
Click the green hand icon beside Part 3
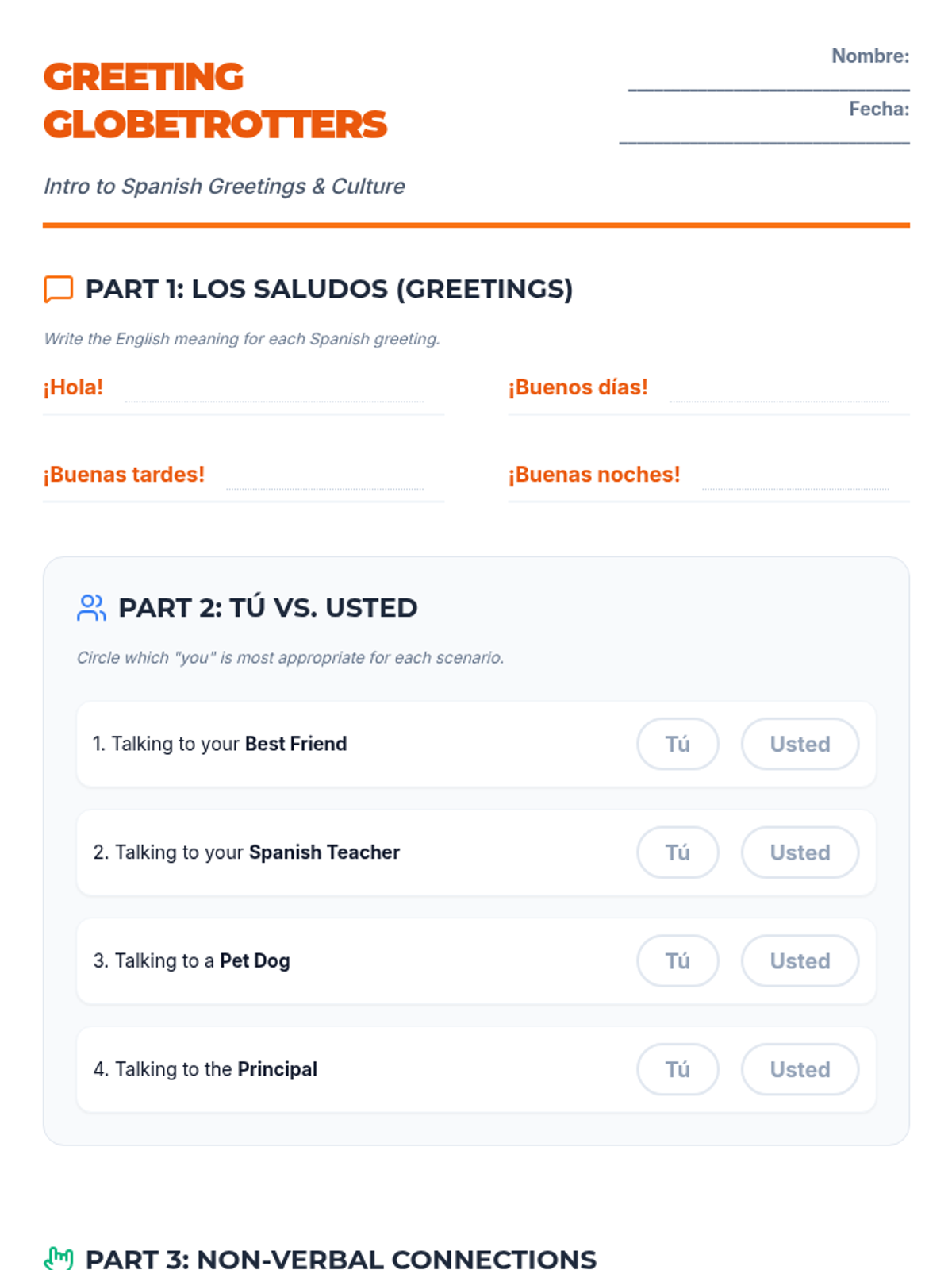click(58, 1259)
